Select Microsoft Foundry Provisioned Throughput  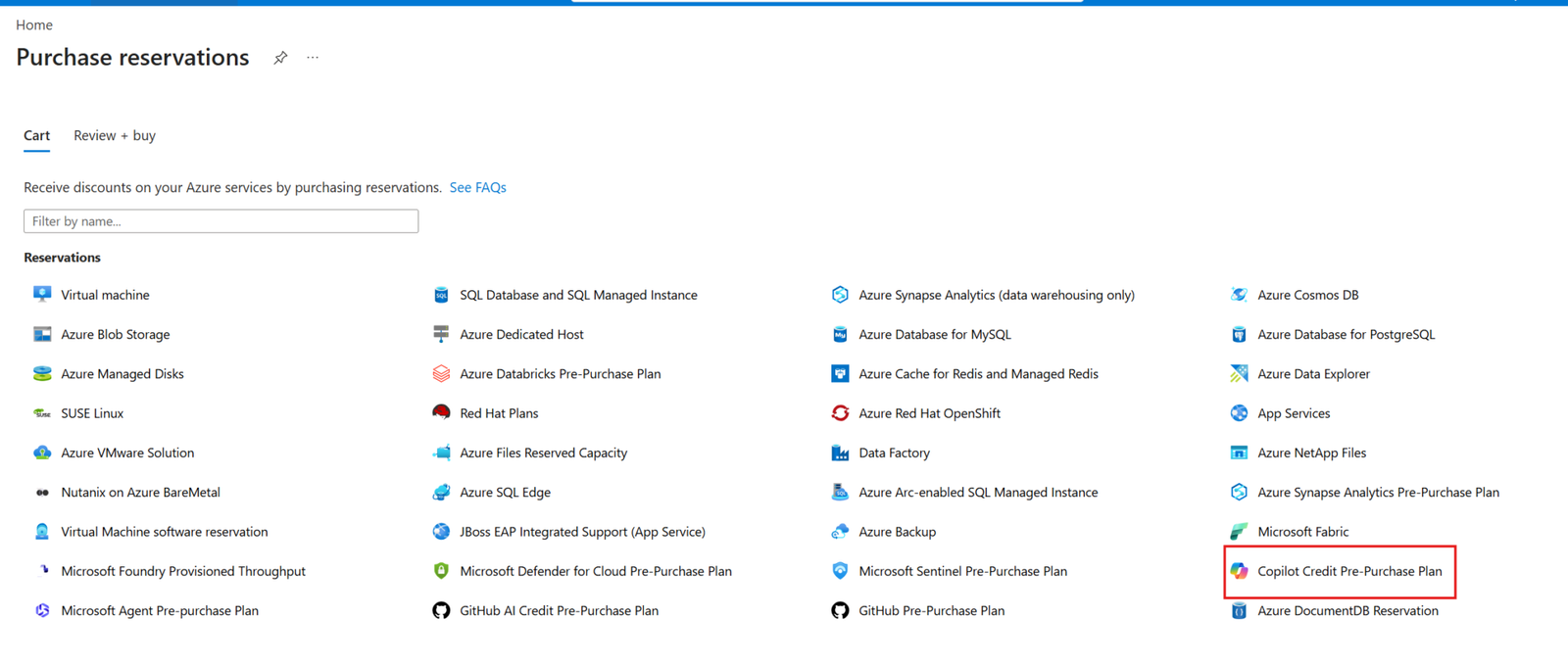183,571
